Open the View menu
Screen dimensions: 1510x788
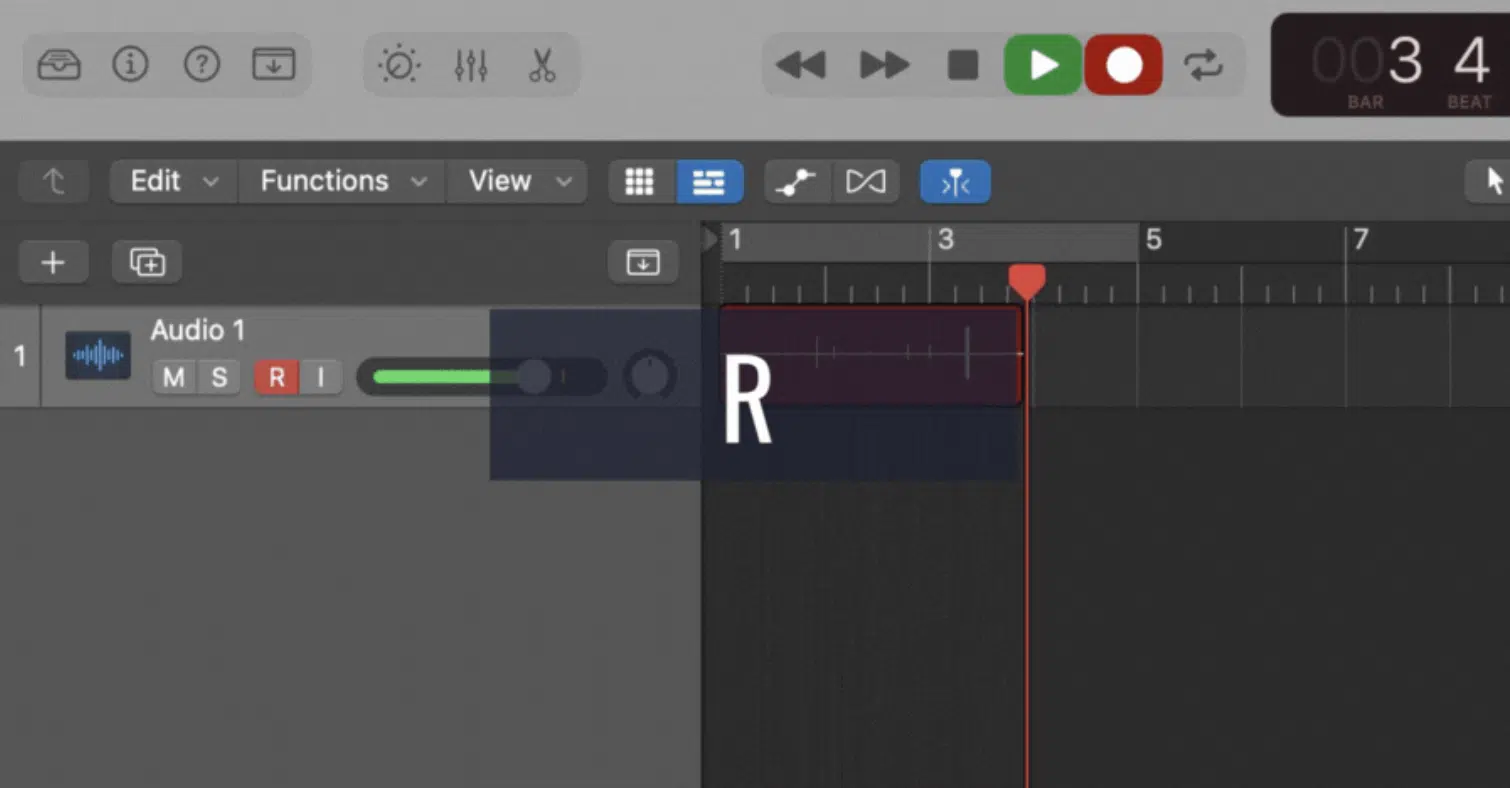click(x=517, y=182)
